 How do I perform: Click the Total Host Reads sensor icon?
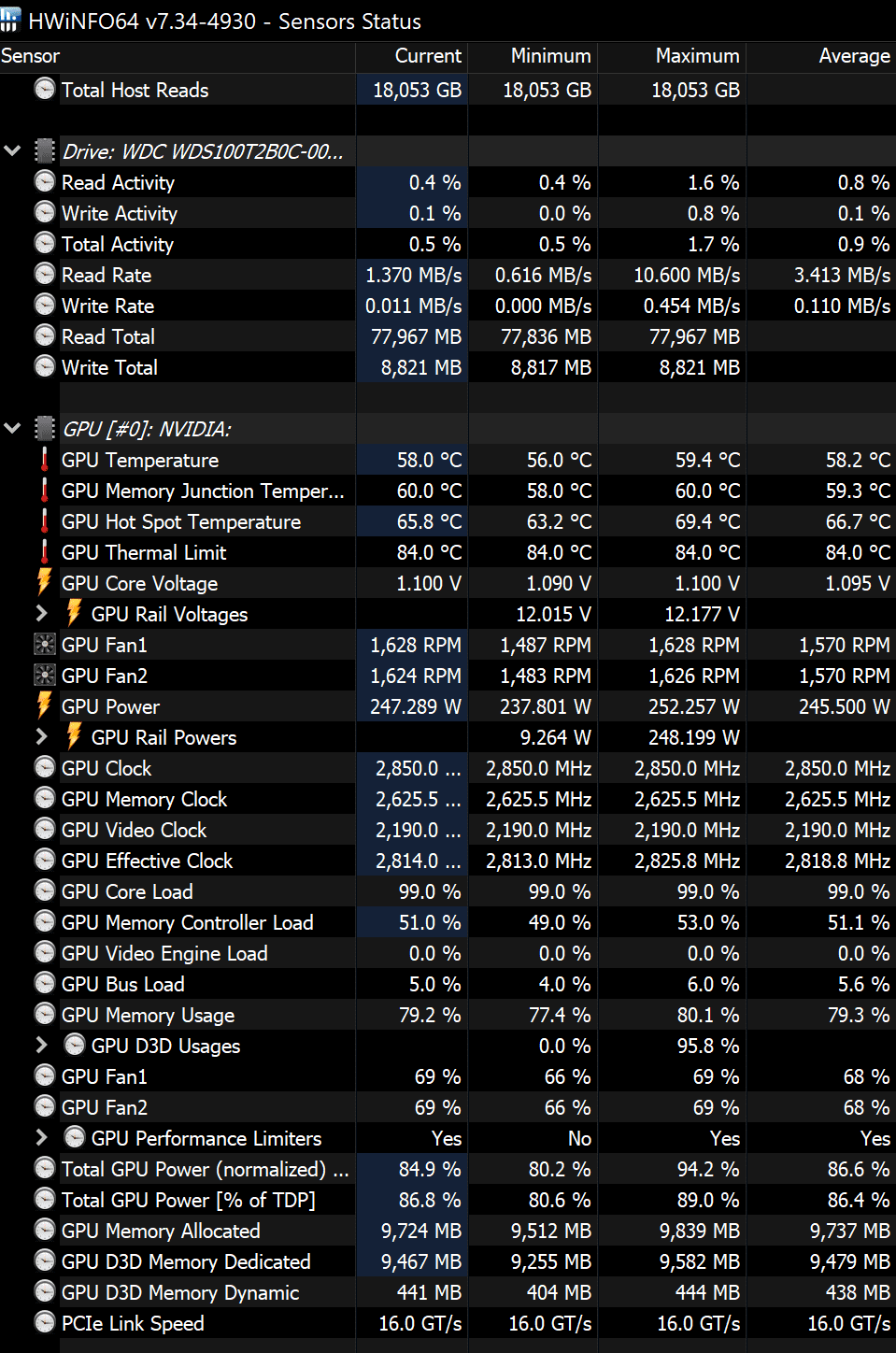point(44,89)
